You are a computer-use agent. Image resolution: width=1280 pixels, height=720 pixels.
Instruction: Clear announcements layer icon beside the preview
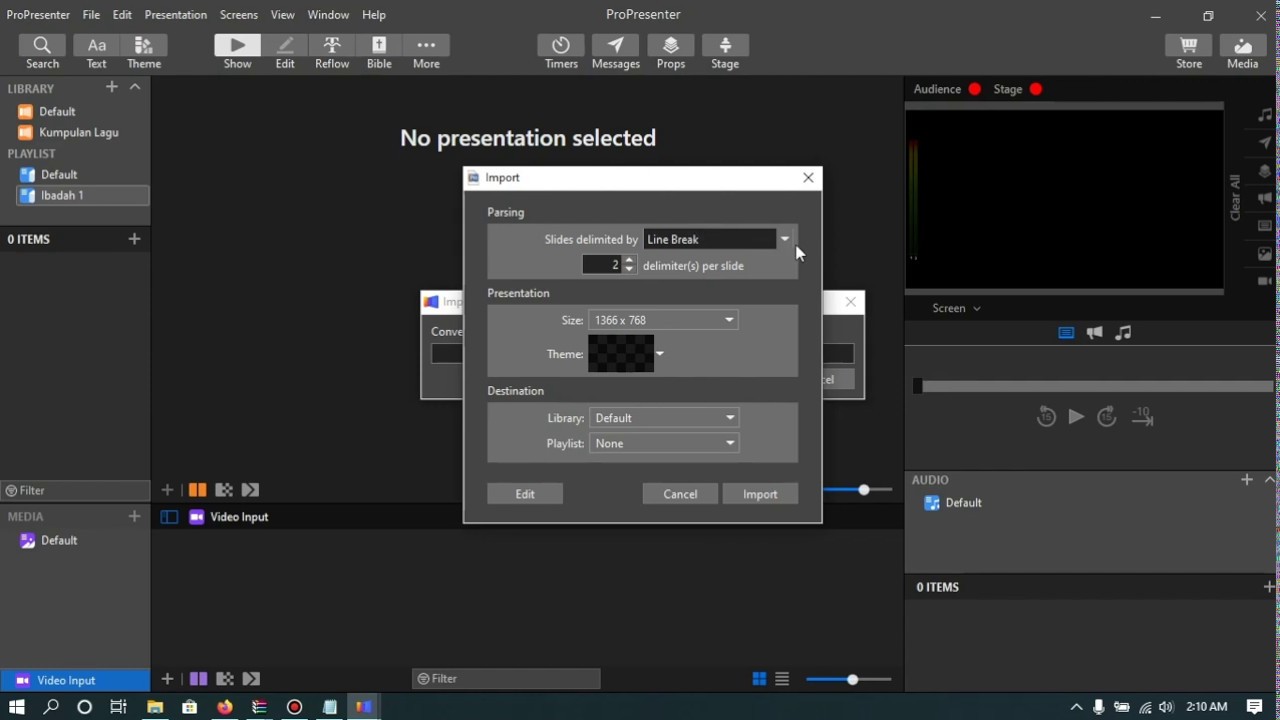[1266, 198]
